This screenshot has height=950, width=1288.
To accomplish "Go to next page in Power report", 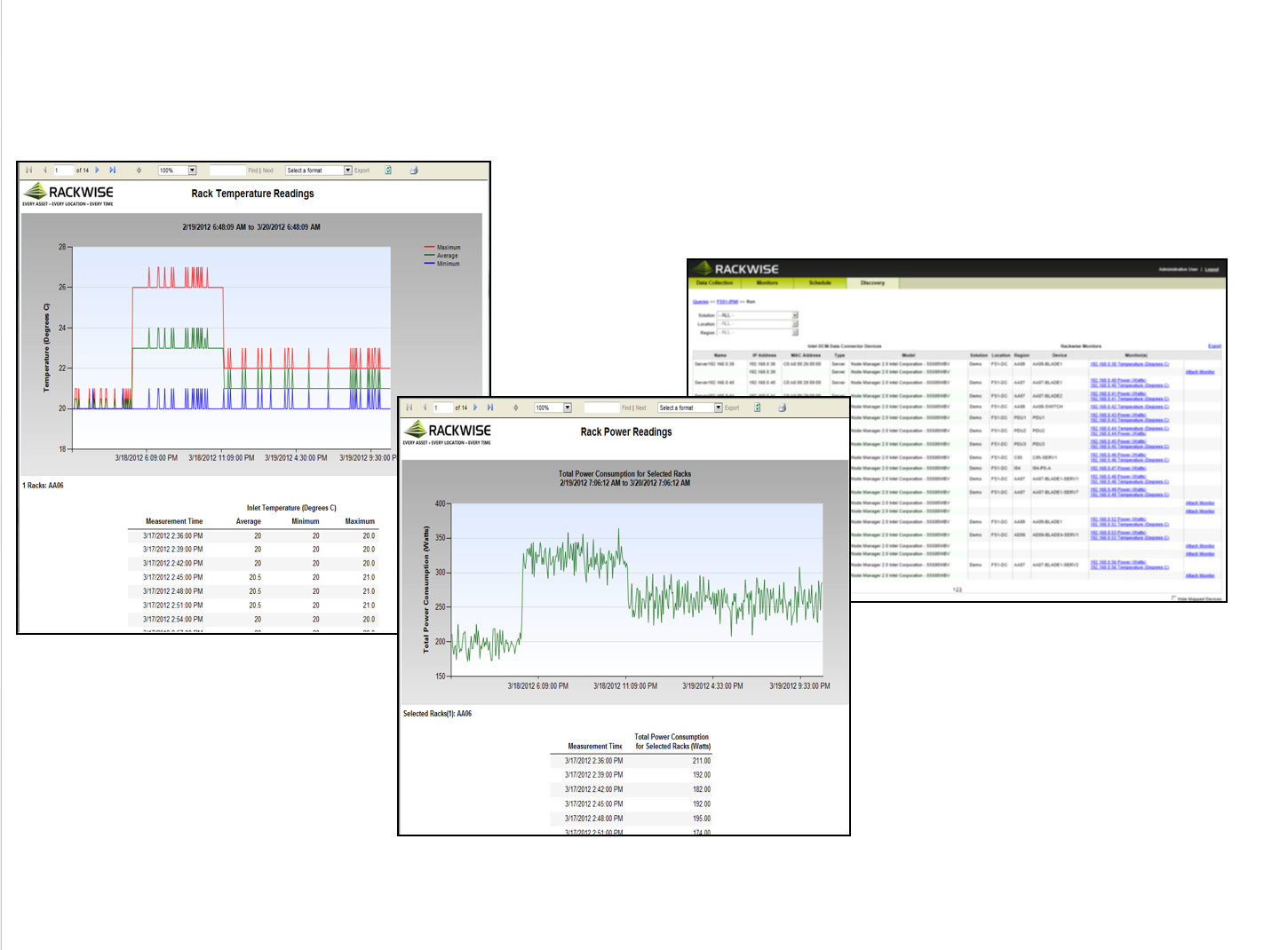I will (475, 408).
